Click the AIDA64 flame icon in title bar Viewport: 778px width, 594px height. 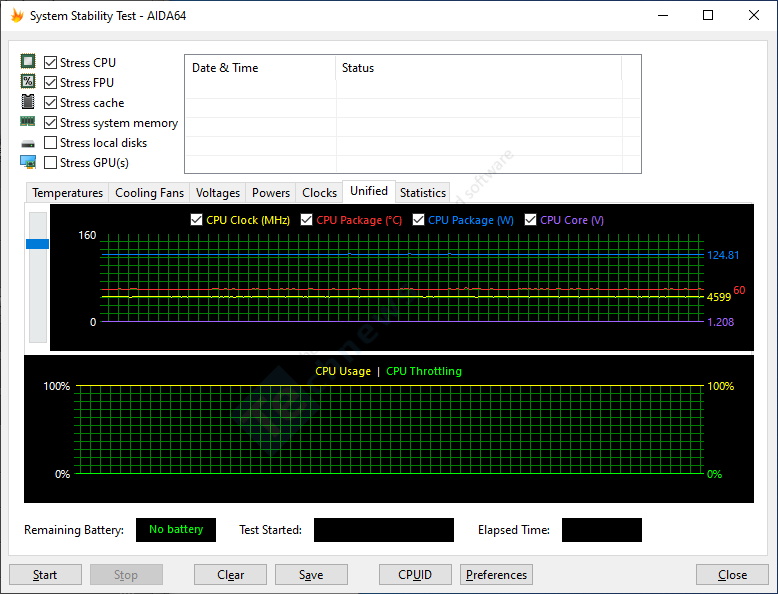(17, 15)
